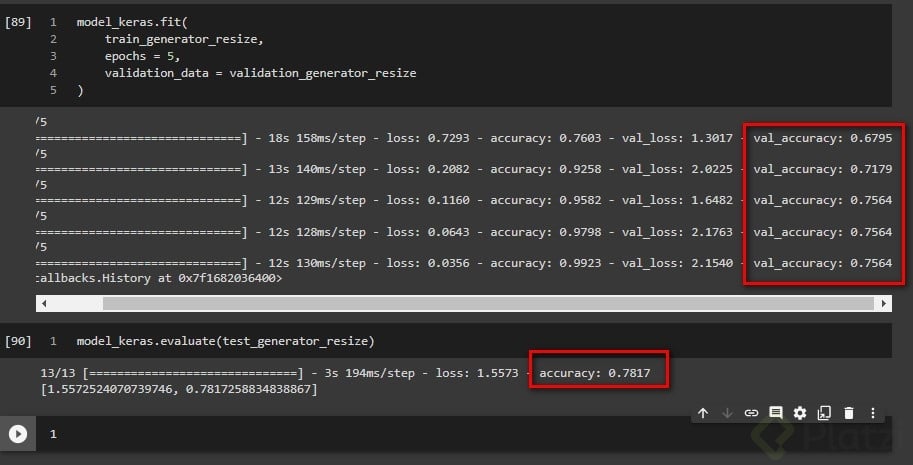Mirror cell in tab icon
This screenshot has width=913, height=465.
coord(824,413)
